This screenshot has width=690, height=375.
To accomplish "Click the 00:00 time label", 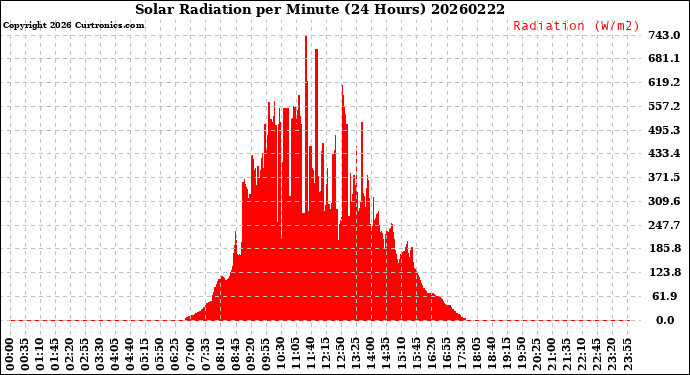I will coord(10,355).
